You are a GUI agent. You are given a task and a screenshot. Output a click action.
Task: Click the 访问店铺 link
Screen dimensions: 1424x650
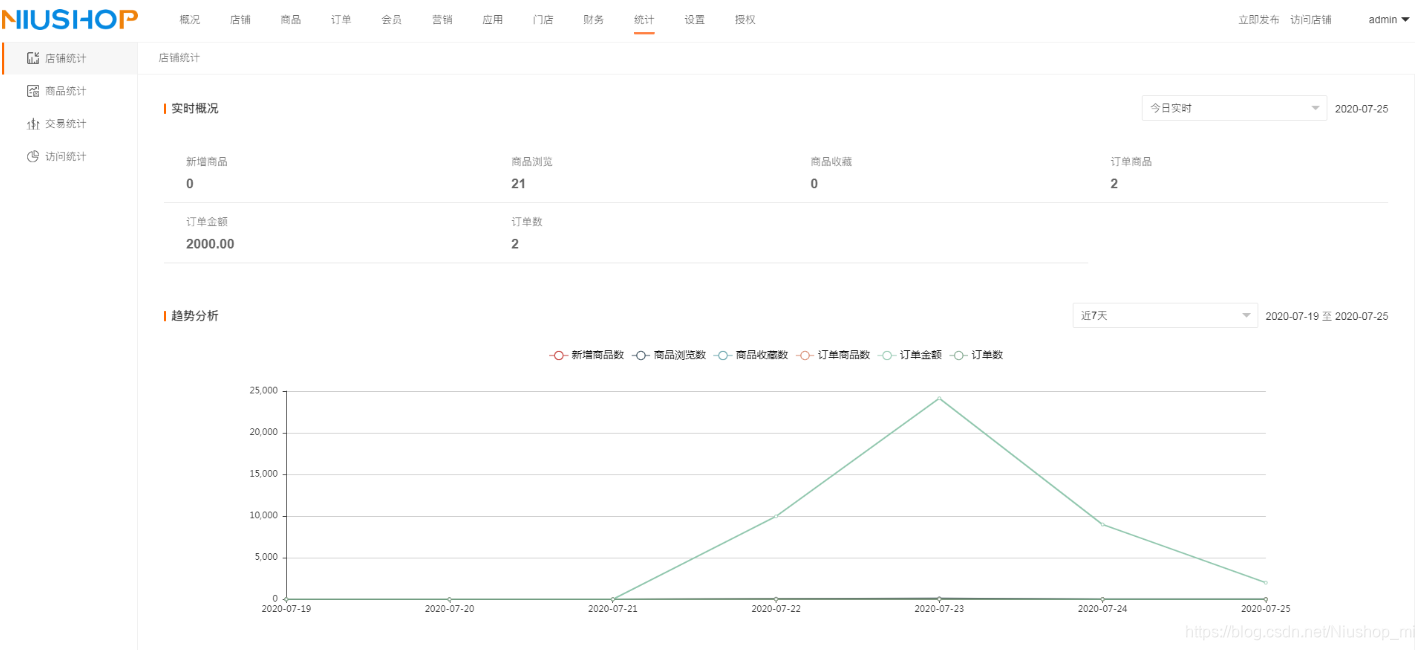pos(1310,20)
